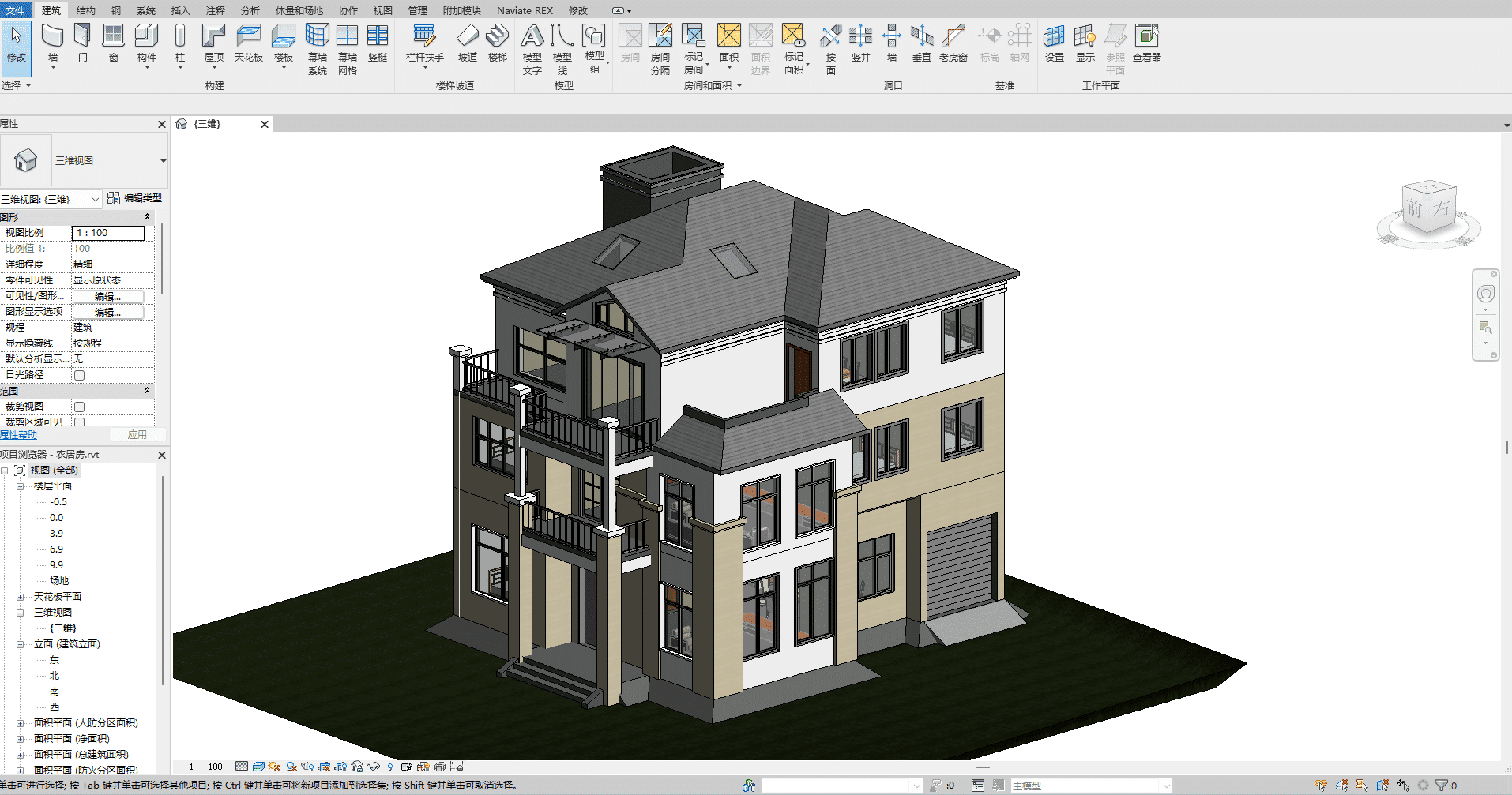Select the 3.9 floor plan
The height and width of the screenshot is (795, 1512).
point(56,534)
